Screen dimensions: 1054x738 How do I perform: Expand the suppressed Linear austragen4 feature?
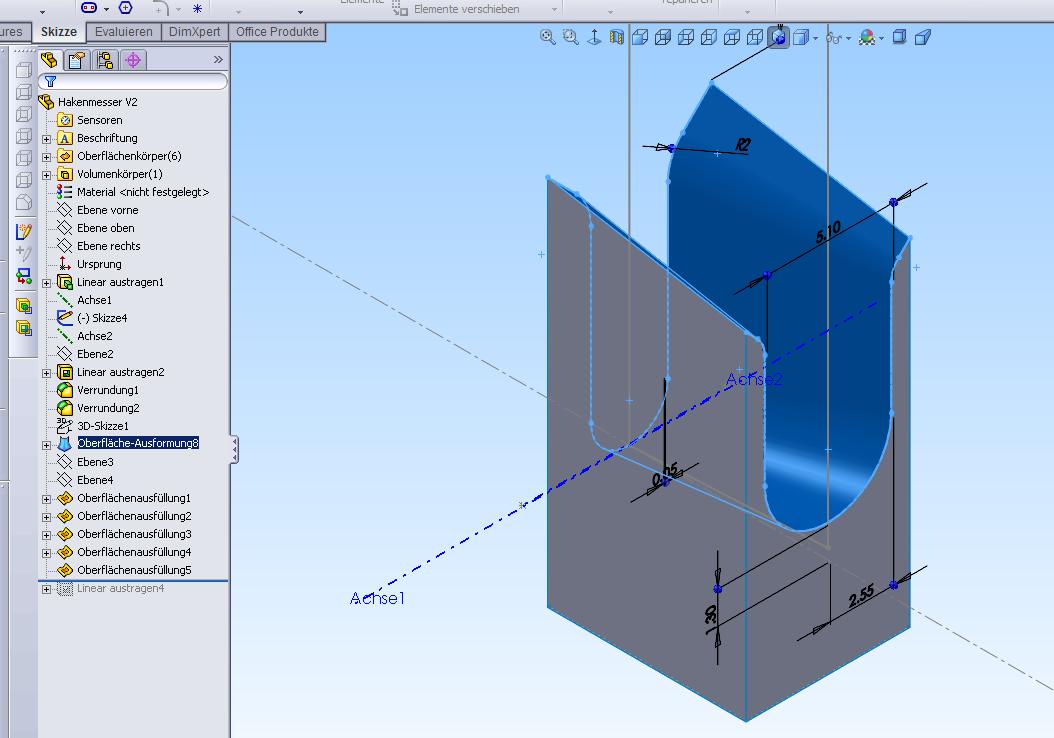coord(46,589)
